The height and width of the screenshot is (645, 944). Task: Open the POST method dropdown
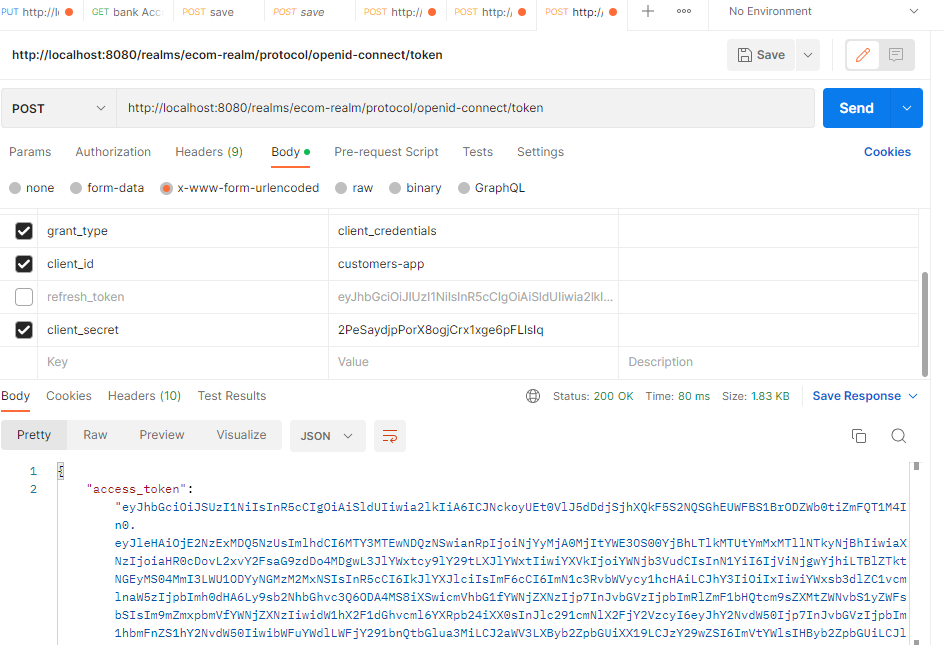pos(57,107)
